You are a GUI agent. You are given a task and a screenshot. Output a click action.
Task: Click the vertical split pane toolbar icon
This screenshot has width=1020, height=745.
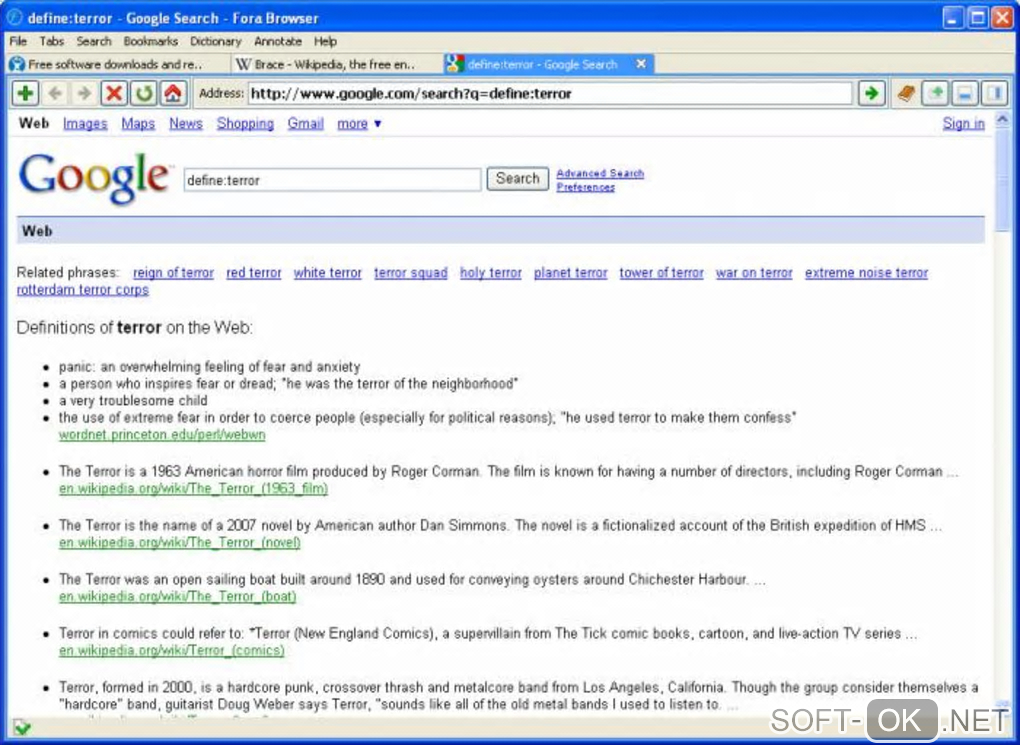(994, 94)
